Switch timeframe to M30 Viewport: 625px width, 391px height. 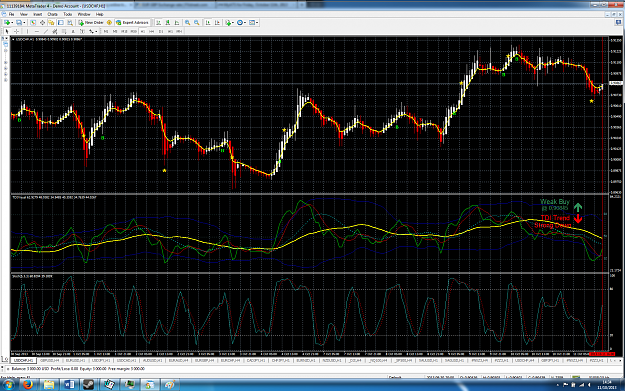tap(134, 31)
